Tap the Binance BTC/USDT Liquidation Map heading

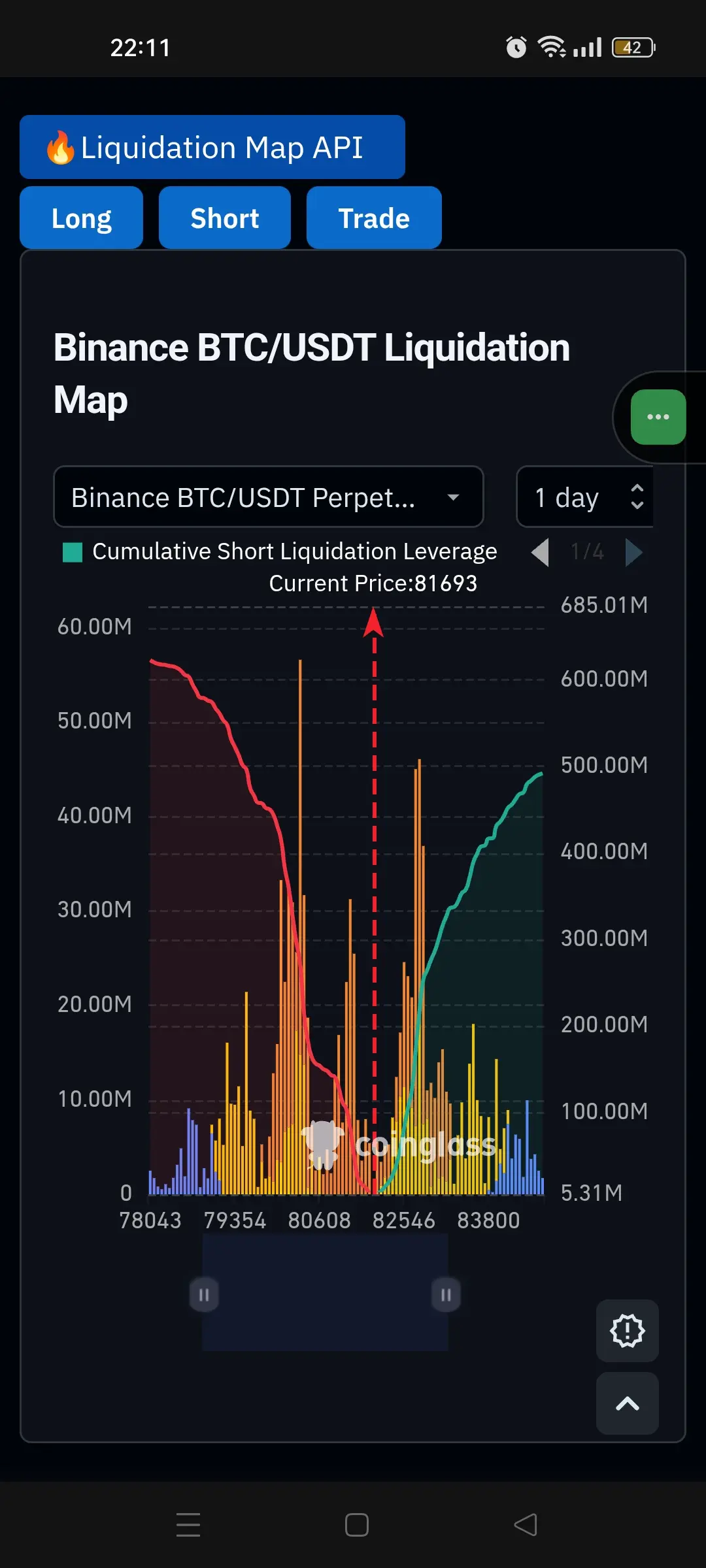pos(312,373)
